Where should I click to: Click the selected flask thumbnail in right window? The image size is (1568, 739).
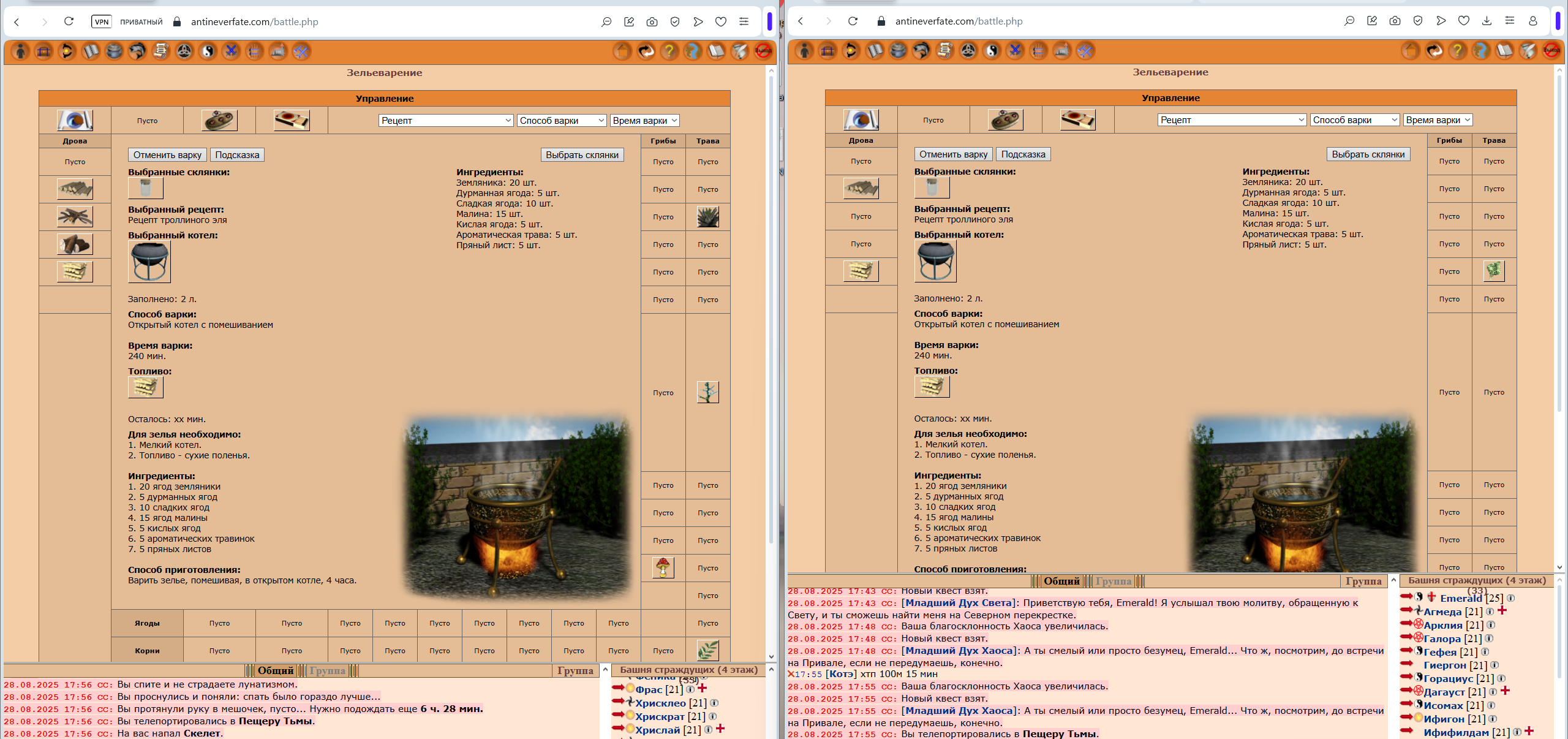(932, 188)
